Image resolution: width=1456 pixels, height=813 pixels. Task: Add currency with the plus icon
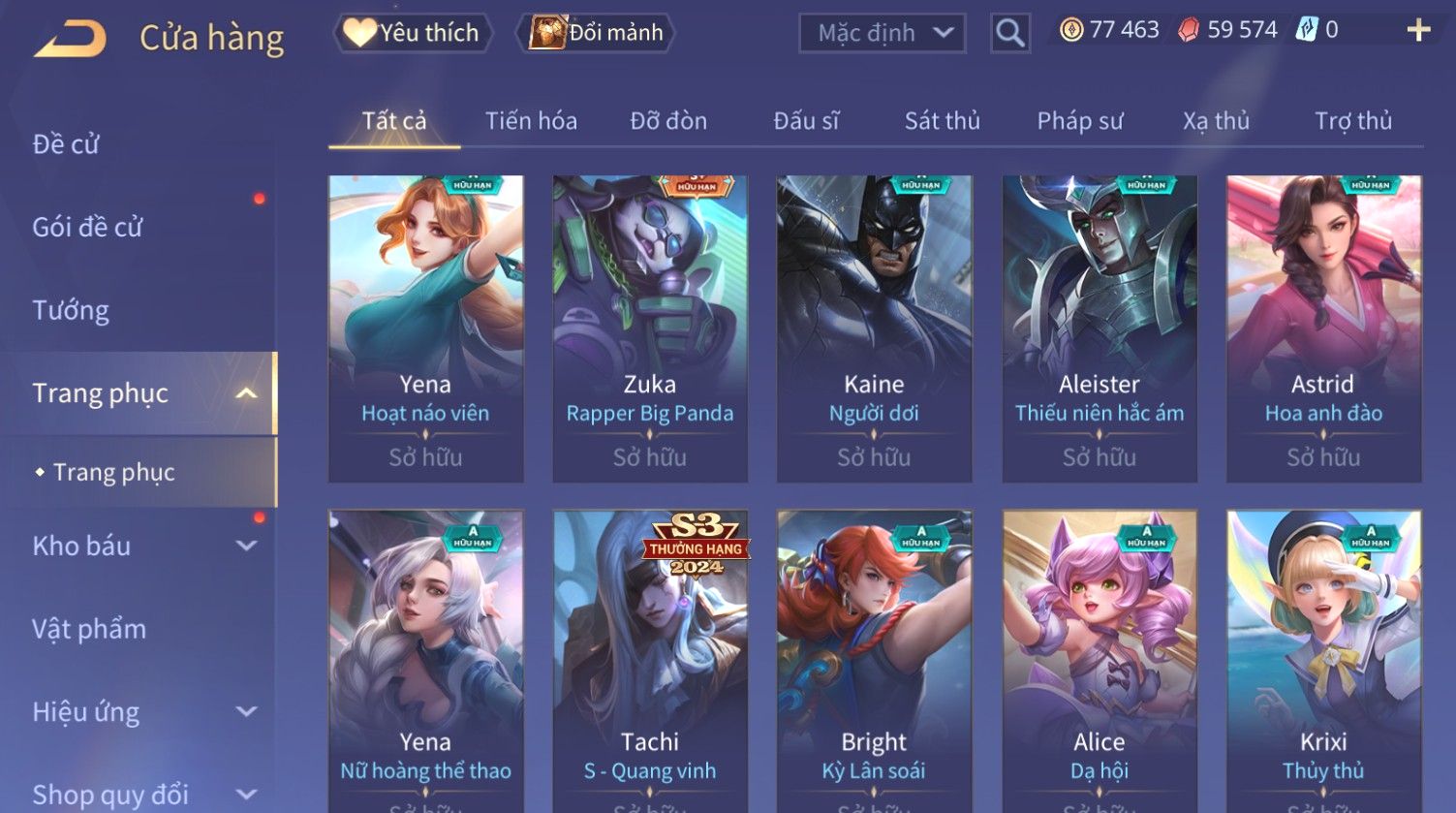[1418, 31]
